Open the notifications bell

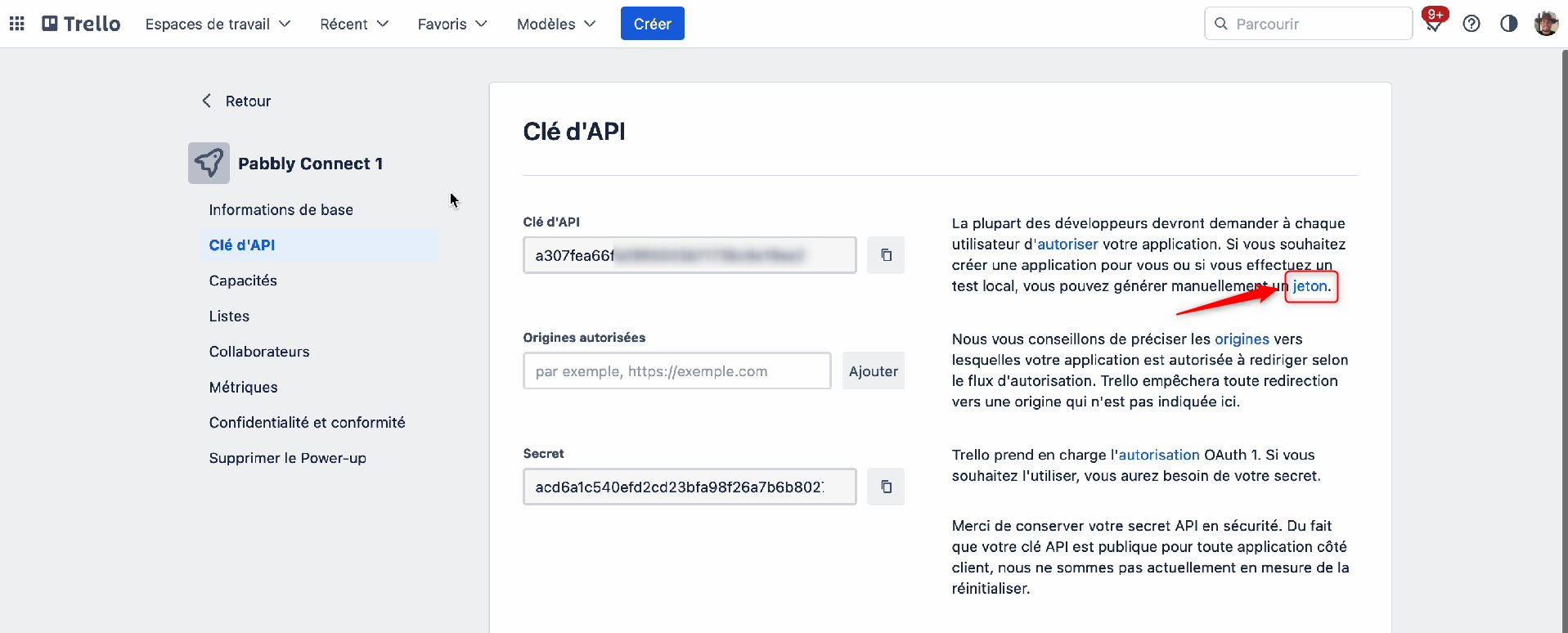point(1433,24)
